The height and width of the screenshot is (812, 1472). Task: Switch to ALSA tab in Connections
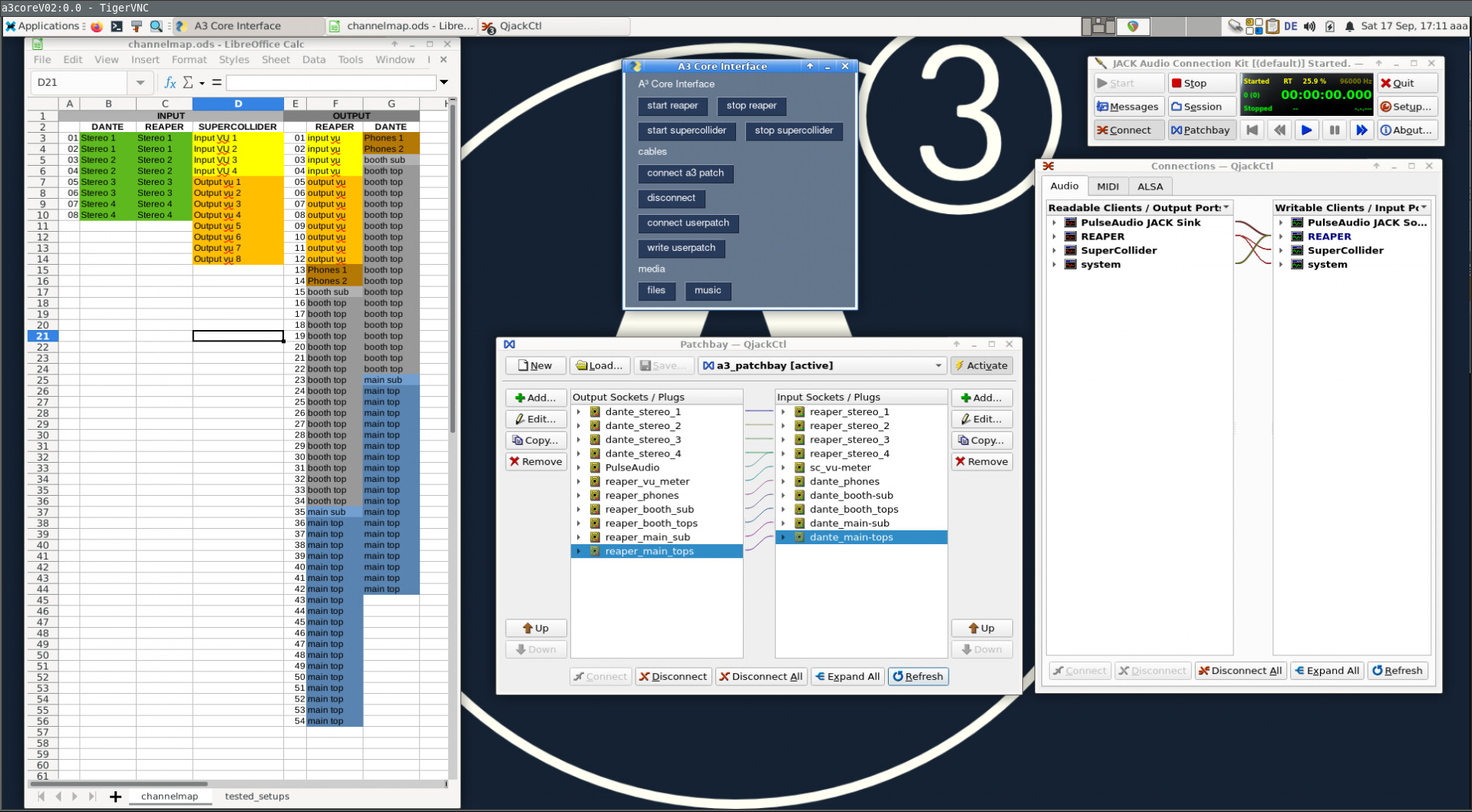[1150, 186]
